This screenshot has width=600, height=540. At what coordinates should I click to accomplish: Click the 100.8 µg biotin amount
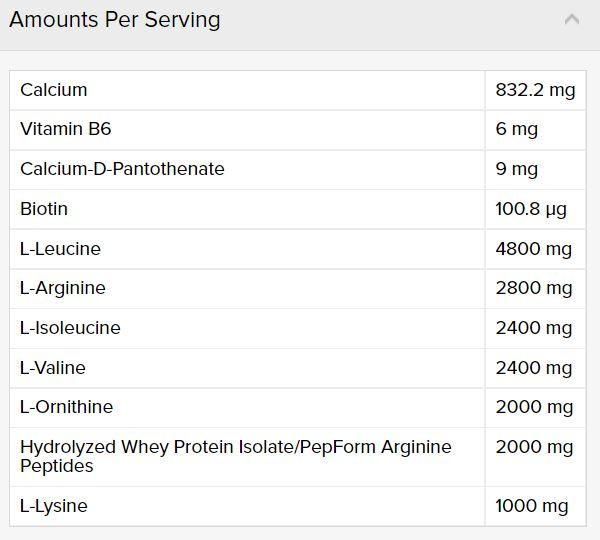(531, 209)
